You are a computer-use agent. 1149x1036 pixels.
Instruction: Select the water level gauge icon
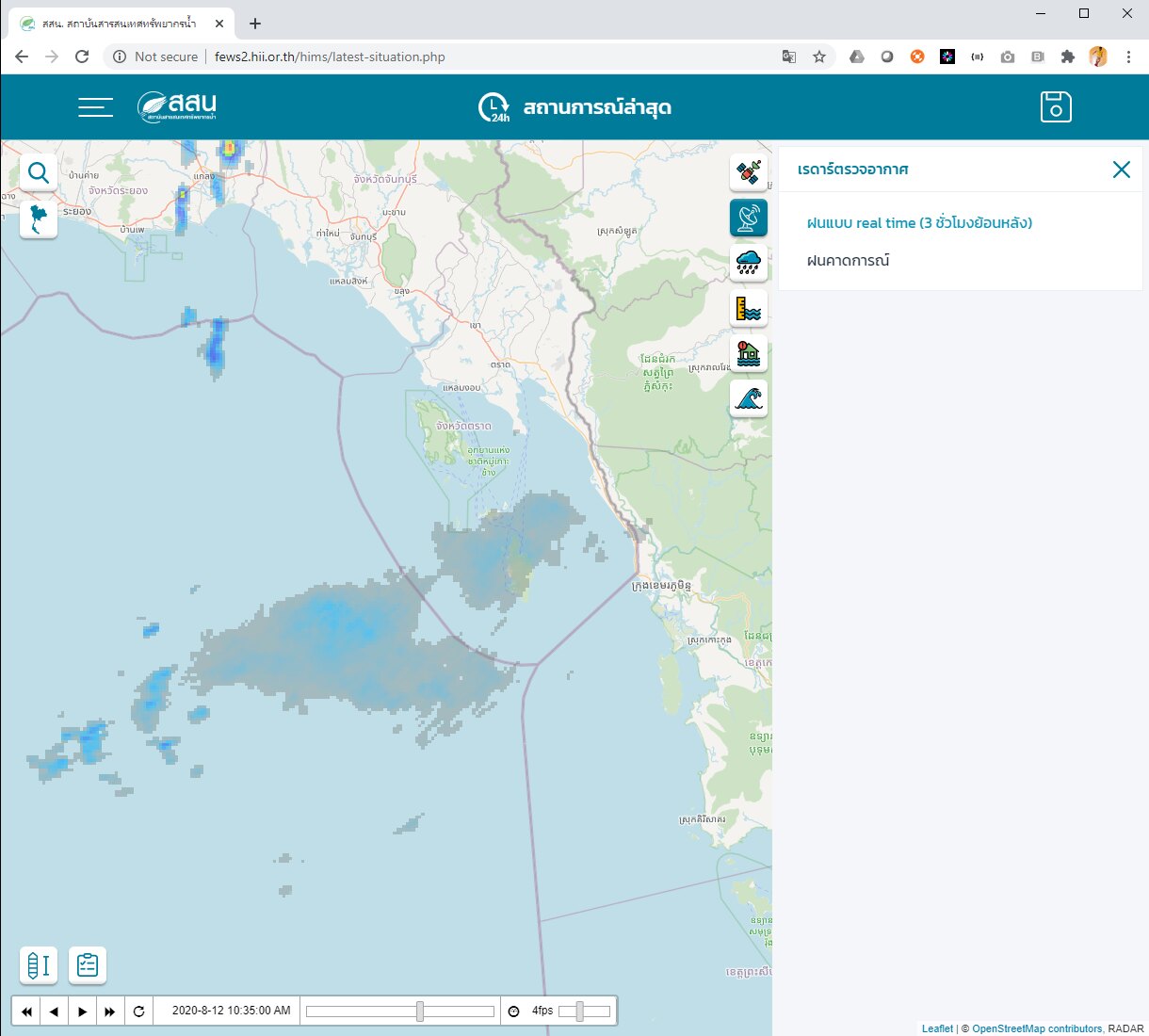(749, 308)
